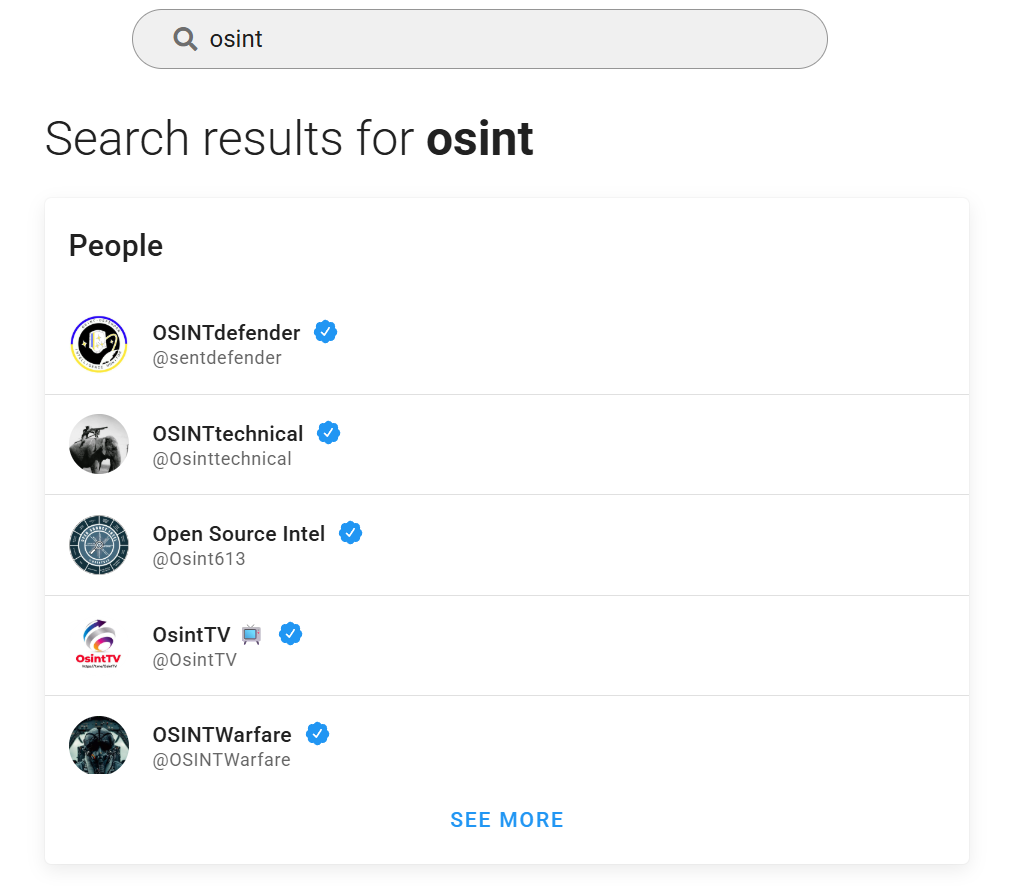Image resolution: width=1017 pixels, height=886 pixels.
Task: Click OSINTWarfare's verified badge icon
Action: coord(317,734)
